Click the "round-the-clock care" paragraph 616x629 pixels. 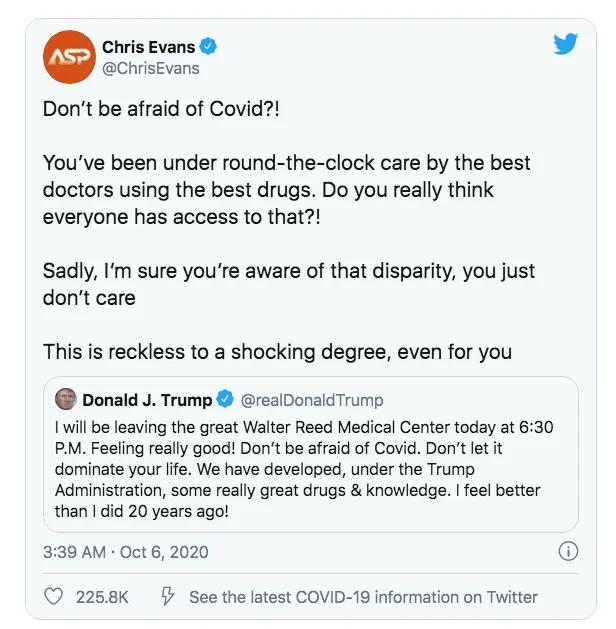point(285,190)
